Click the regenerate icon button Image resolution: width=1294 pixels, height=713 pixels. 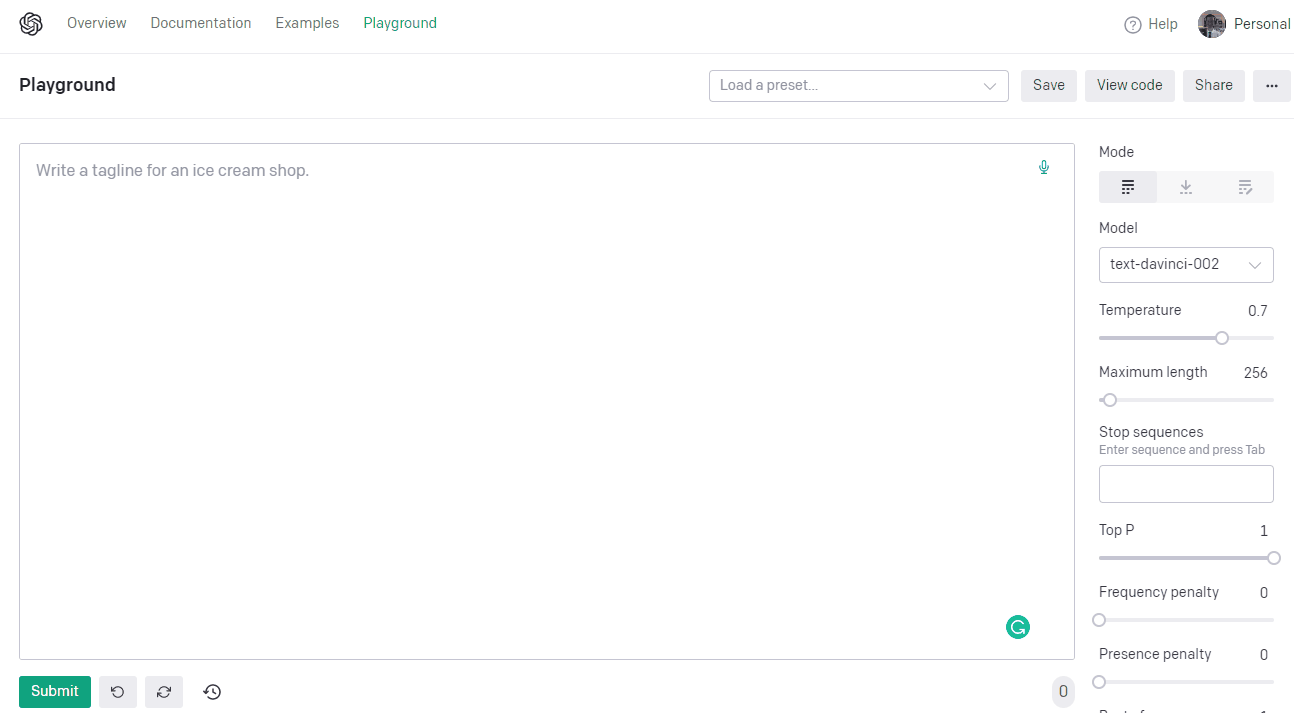point(164,692)
